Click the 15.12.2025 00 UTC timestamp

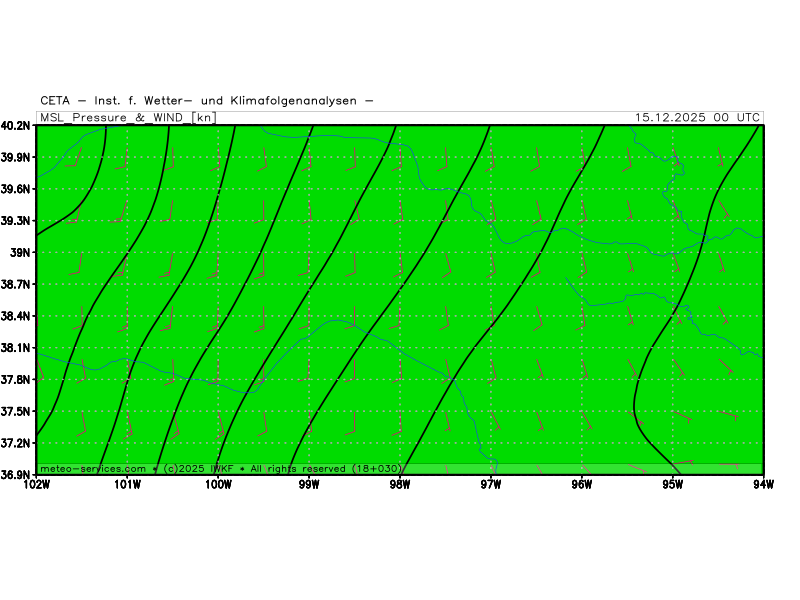coord(698,117)
